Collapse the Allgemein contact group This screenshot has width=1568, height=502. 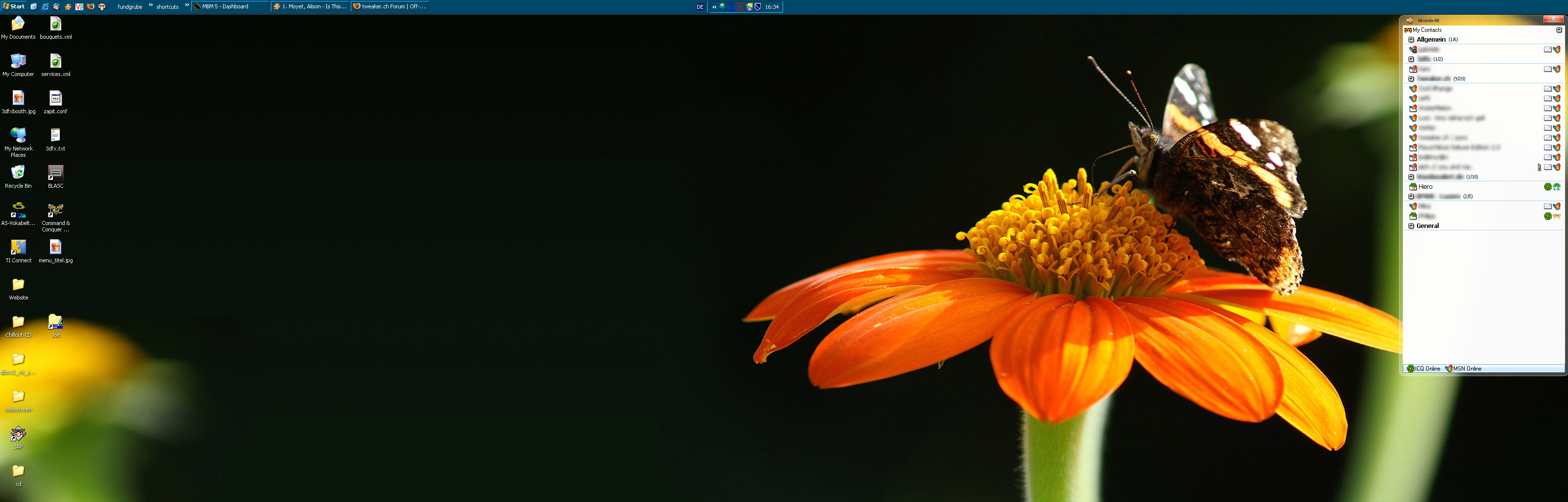click(x=1411, y=40)
